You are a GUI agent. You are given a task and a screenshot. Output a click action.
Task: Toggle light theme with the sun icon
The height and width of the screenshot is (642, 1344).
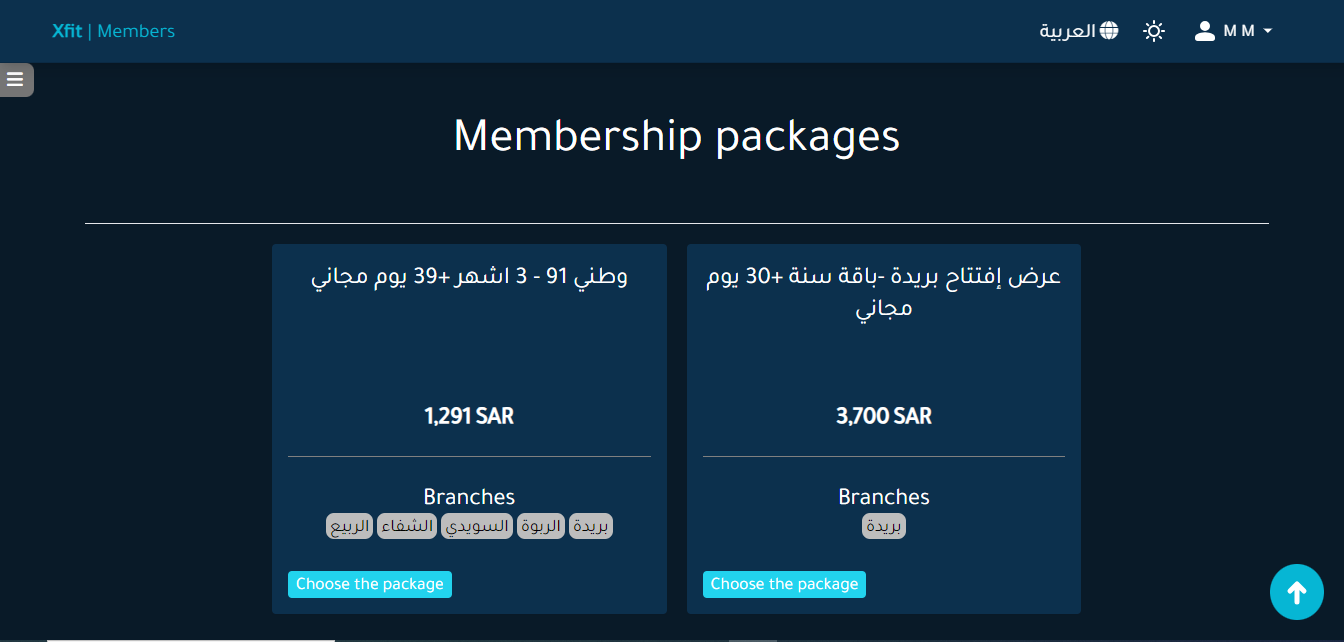pos(1154,31)
